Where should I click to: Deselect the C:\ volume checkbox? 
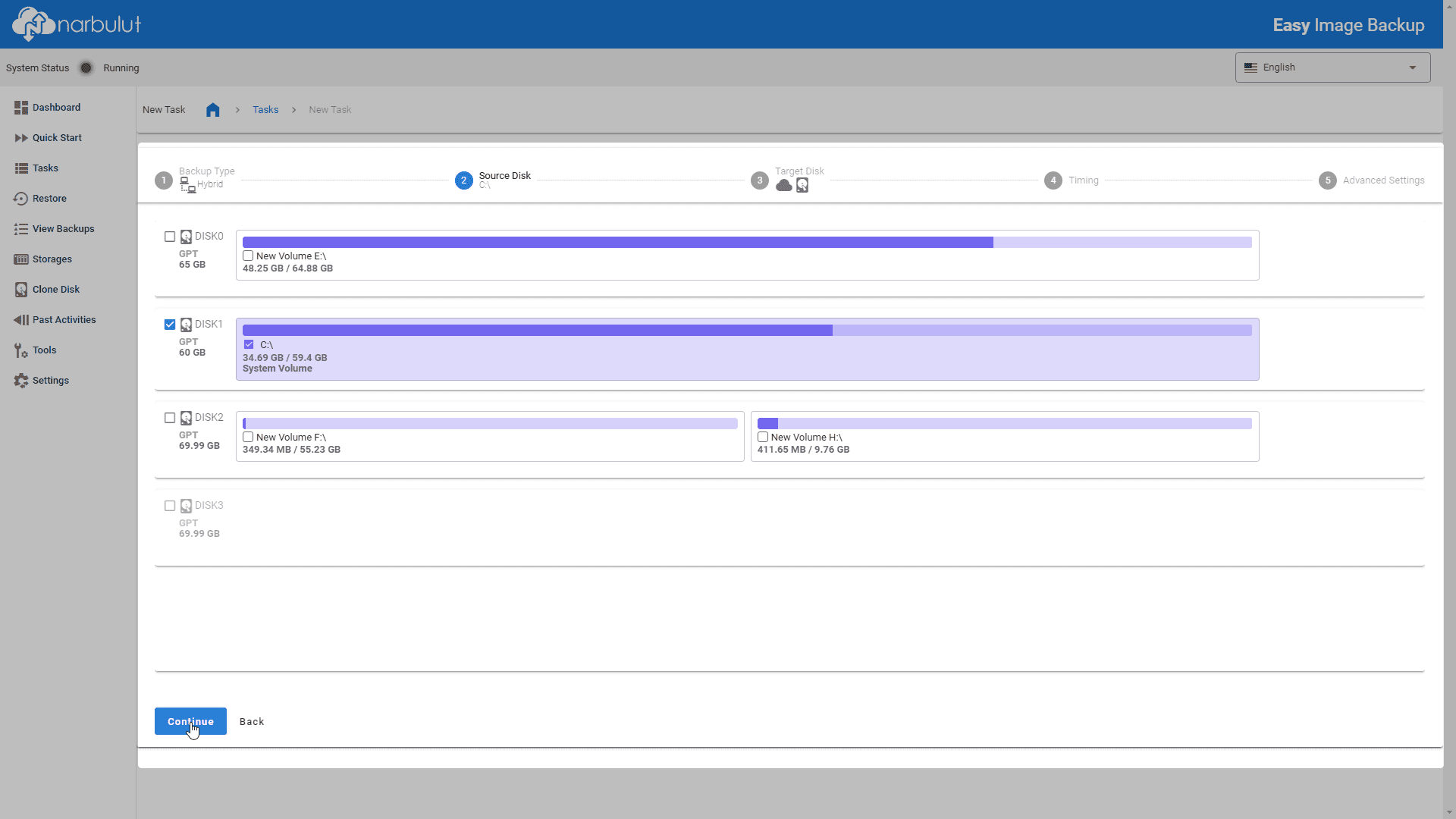249,344
